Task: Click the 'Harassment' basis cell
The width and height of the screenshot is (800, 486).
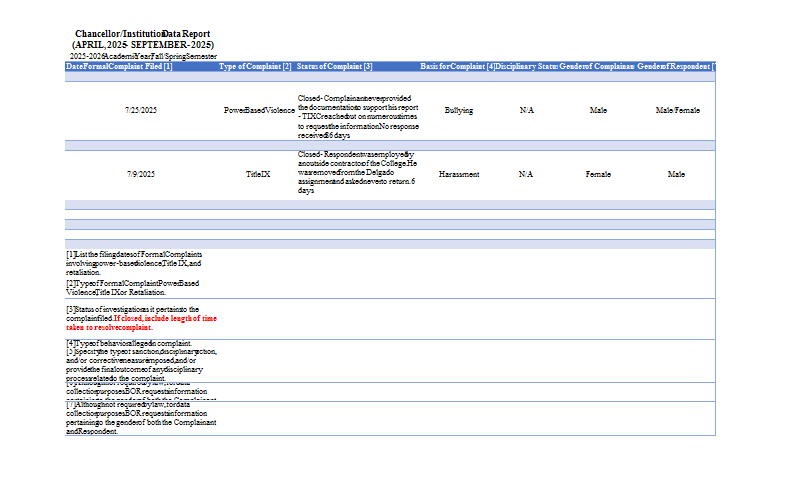Action: (x=459, y=174)
